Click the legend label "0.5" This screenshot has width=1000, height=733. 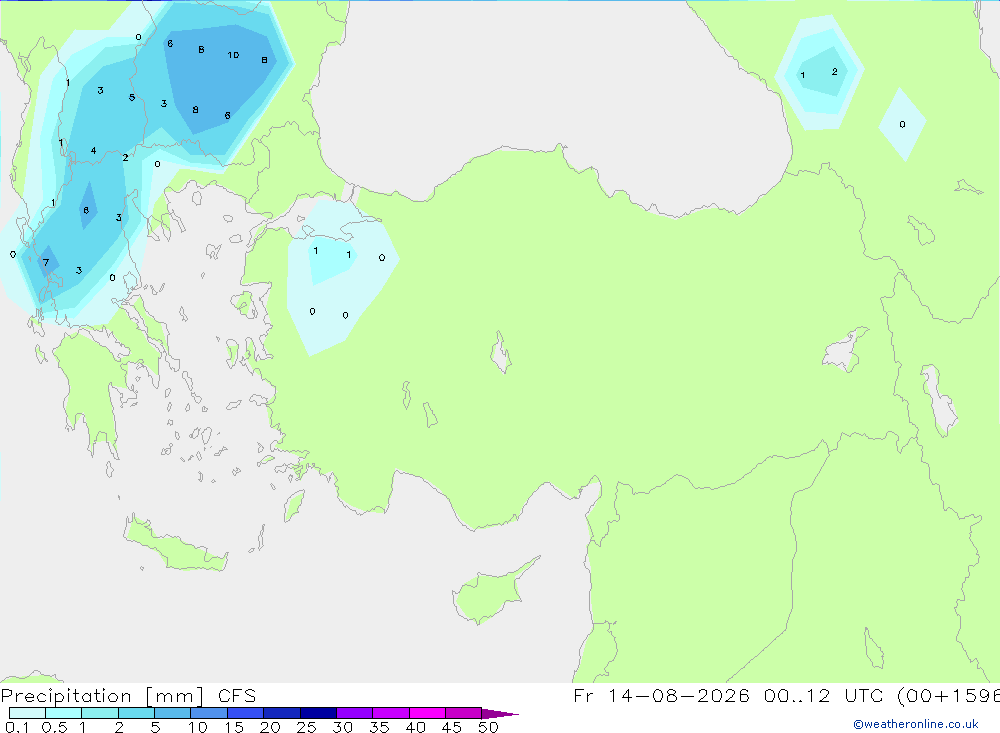point(54,727)
